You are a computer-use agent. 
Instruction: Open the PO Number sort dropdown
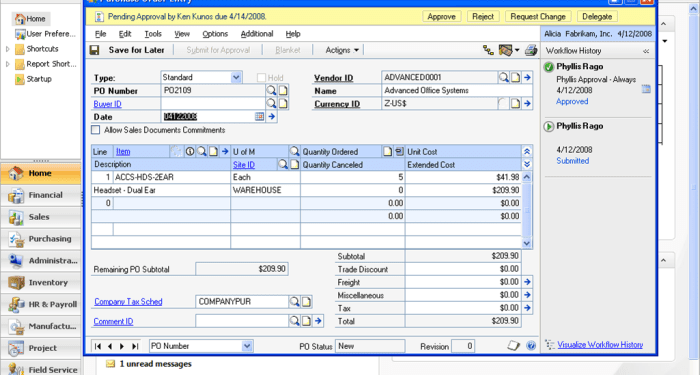pos(247,346)
